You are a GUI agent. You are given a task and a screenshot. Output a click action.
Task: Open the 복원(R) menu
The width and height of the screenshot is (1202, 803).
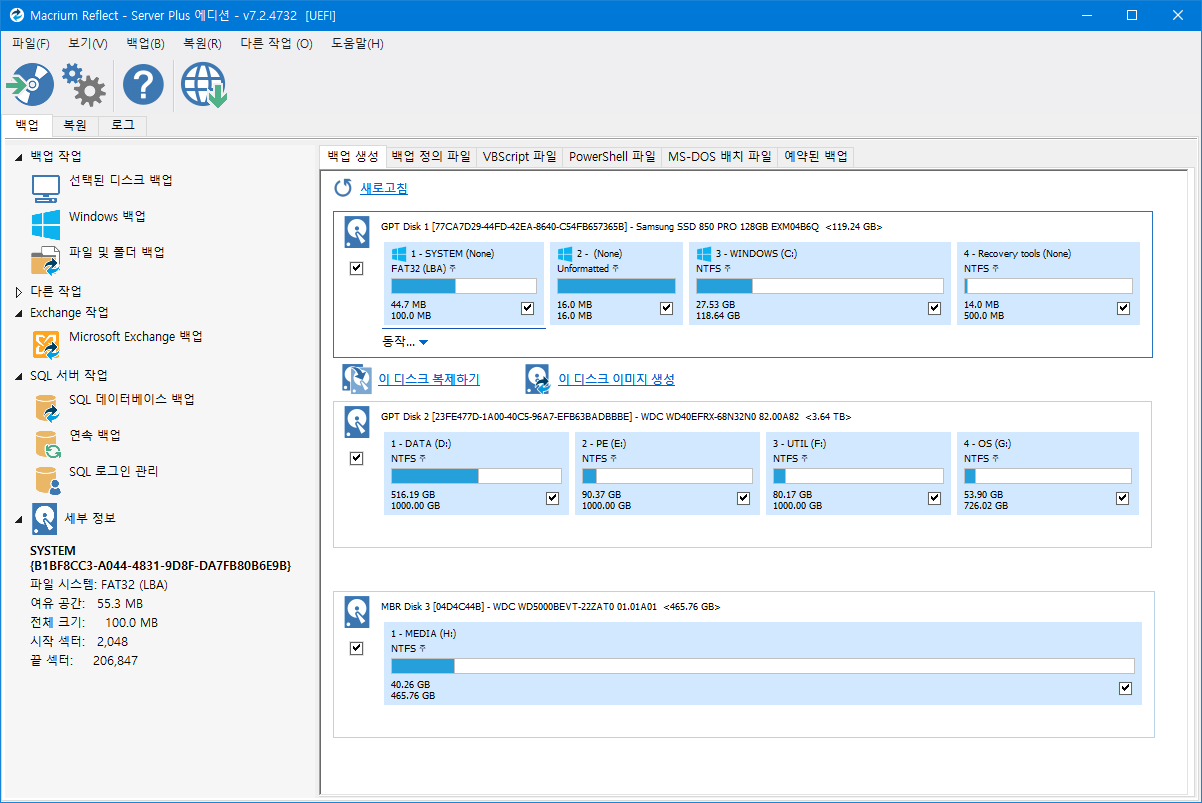click(x=202, y=44)
